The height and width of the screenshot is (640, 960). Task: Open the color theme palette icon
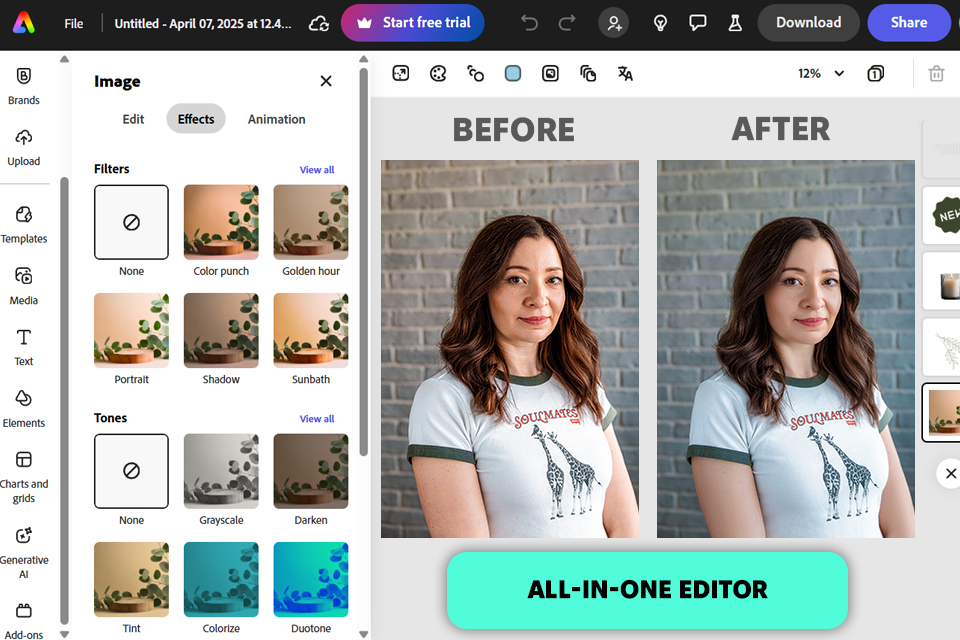point(438,73)
